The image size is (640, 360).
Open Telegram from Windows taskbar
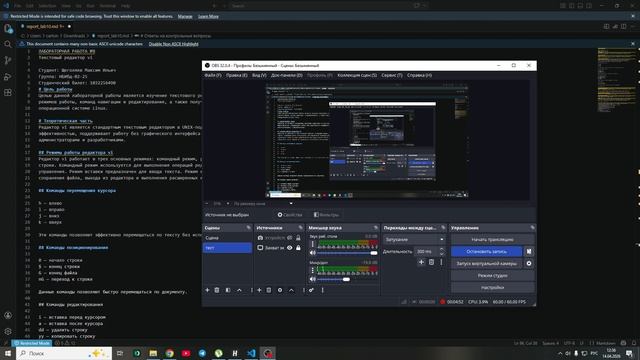pyautogui.click(x=202, y=353)
